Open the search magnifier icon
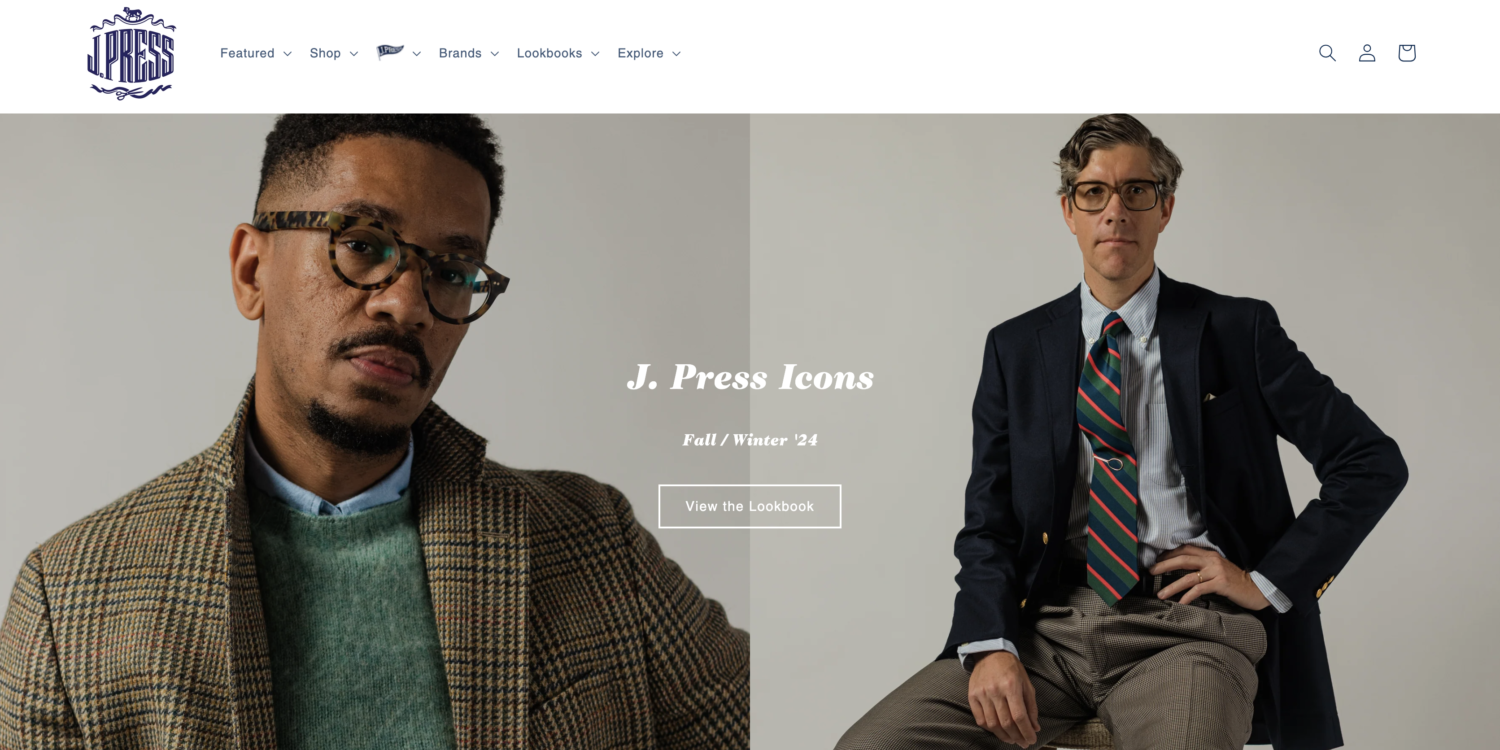This screenshot has height=750, width=1500. (1327, 53)
